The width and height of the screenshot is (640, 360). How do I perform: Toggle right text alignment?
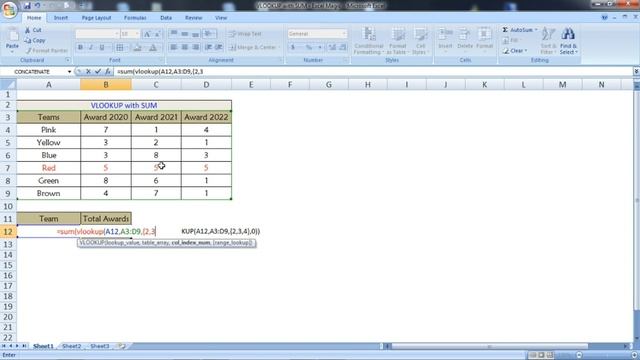(196, 47)
